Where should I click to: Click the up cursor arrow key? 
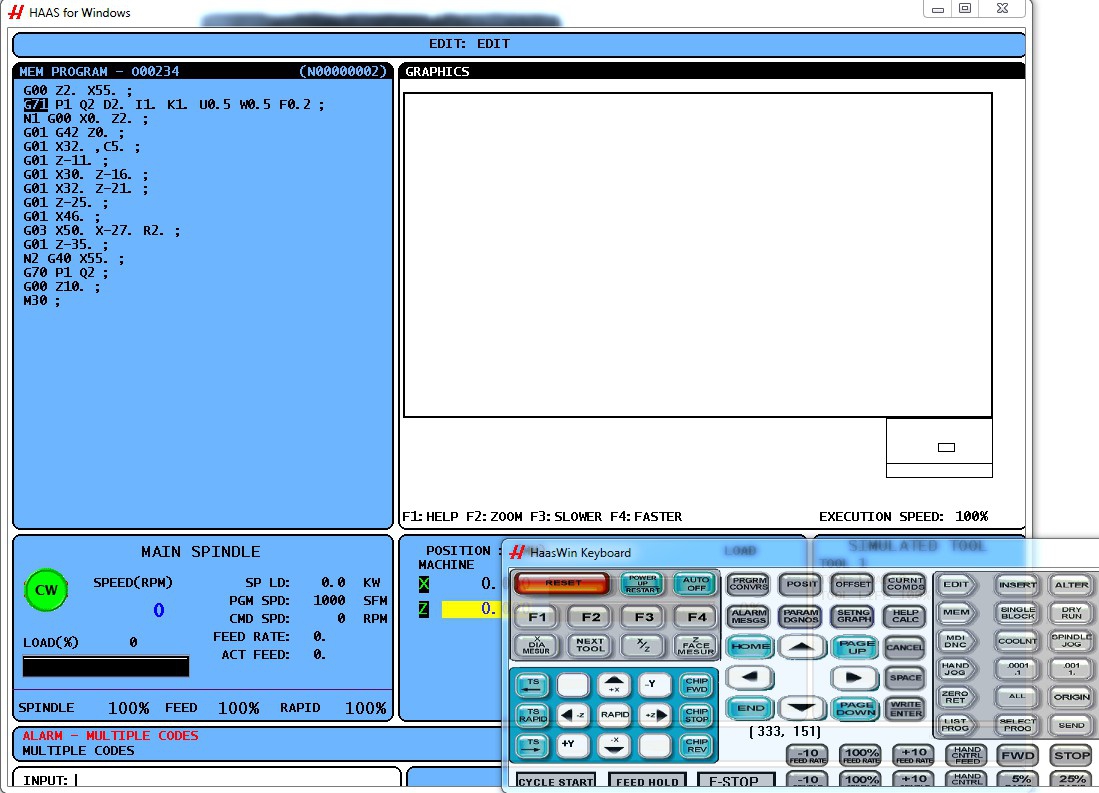coord(802,646)
